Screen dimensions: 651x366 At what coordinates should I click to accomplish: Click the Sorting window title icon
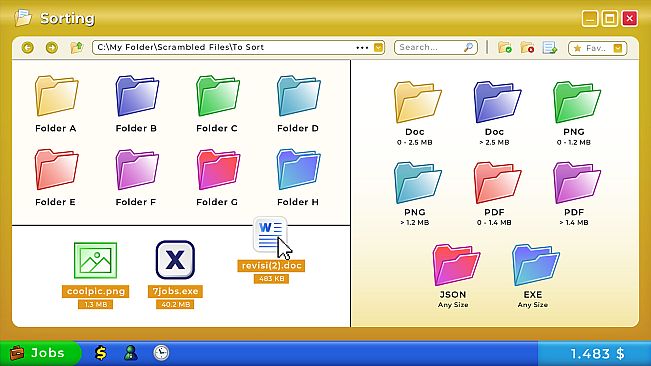click(23, 18)
